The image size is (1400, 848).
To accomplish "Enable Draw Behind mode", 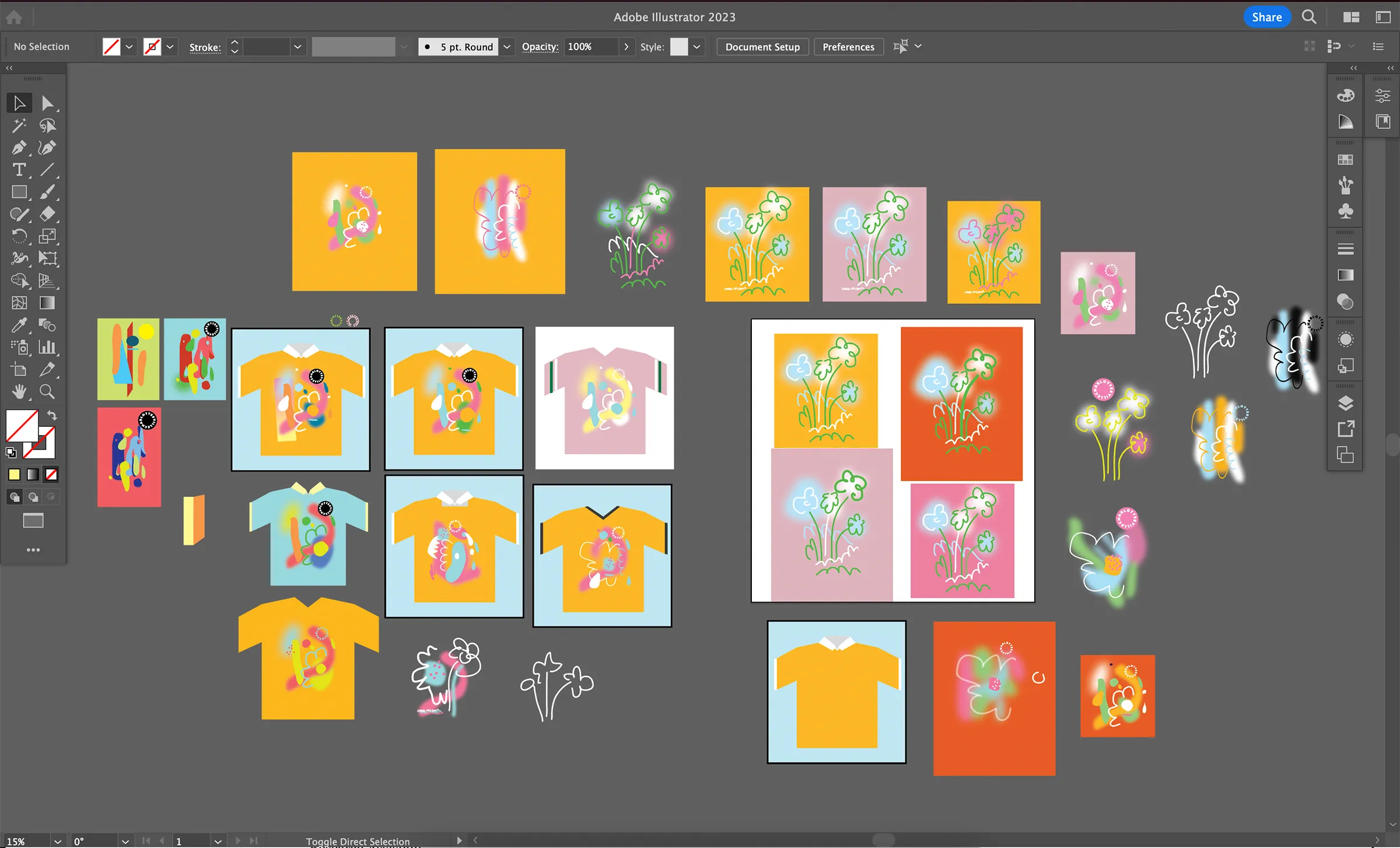I will point(33,497).
